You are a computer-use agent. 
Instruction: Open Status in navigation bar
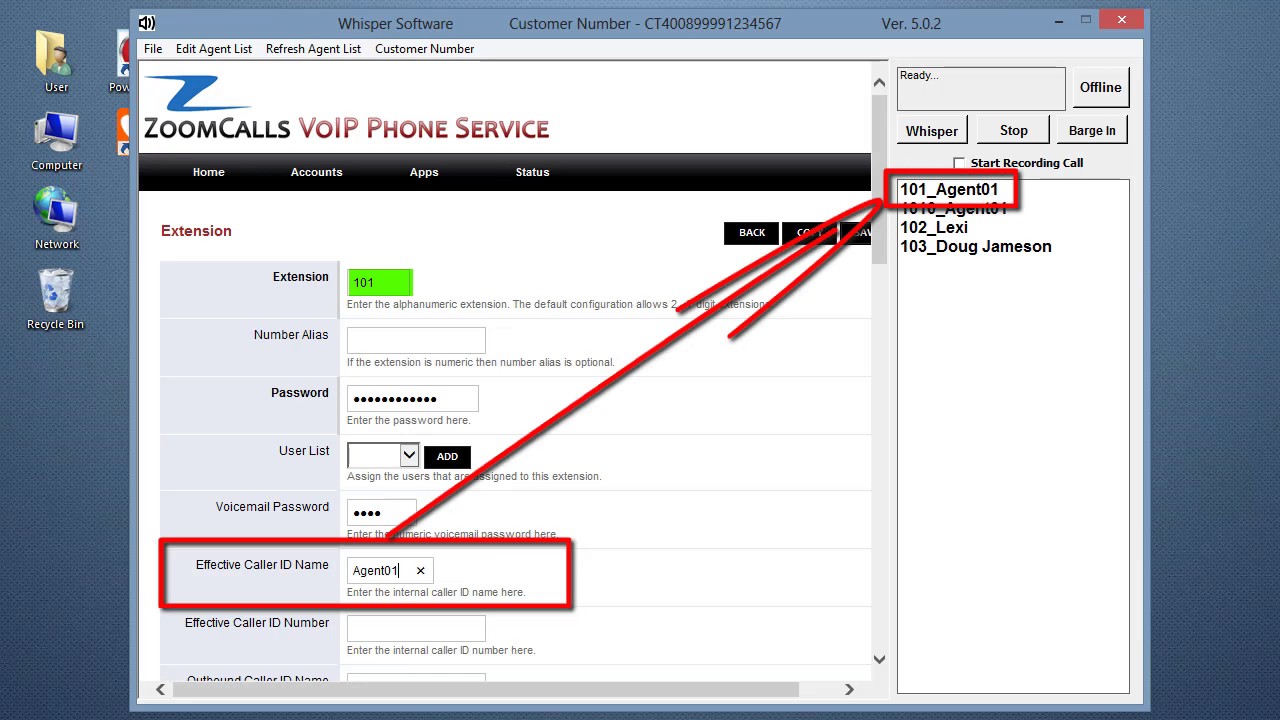tap(532, 172)
